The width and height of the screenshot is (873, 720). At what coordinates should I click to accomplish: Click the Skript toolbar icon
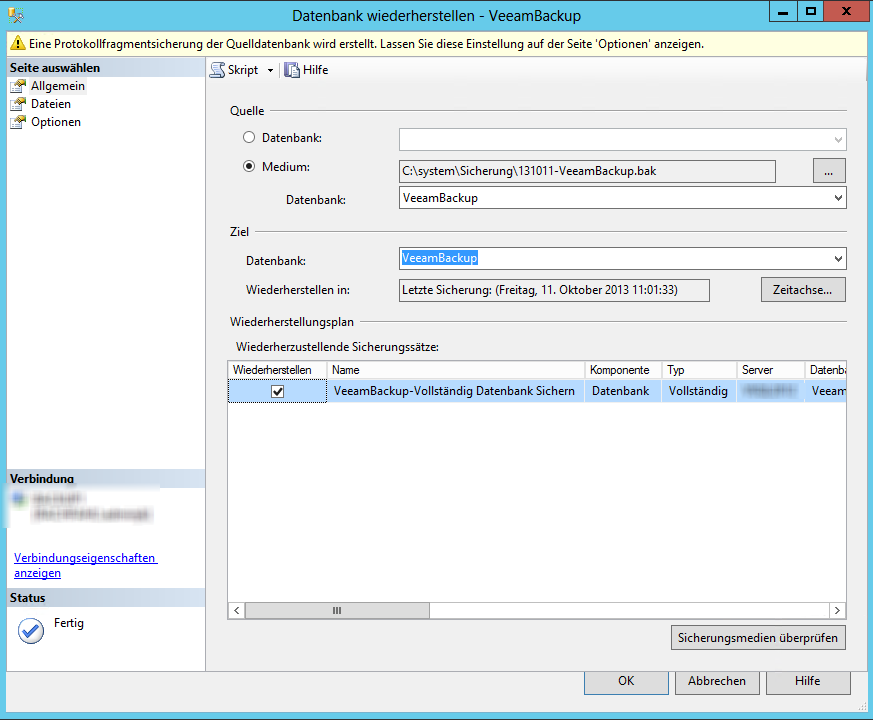point(218,70)
